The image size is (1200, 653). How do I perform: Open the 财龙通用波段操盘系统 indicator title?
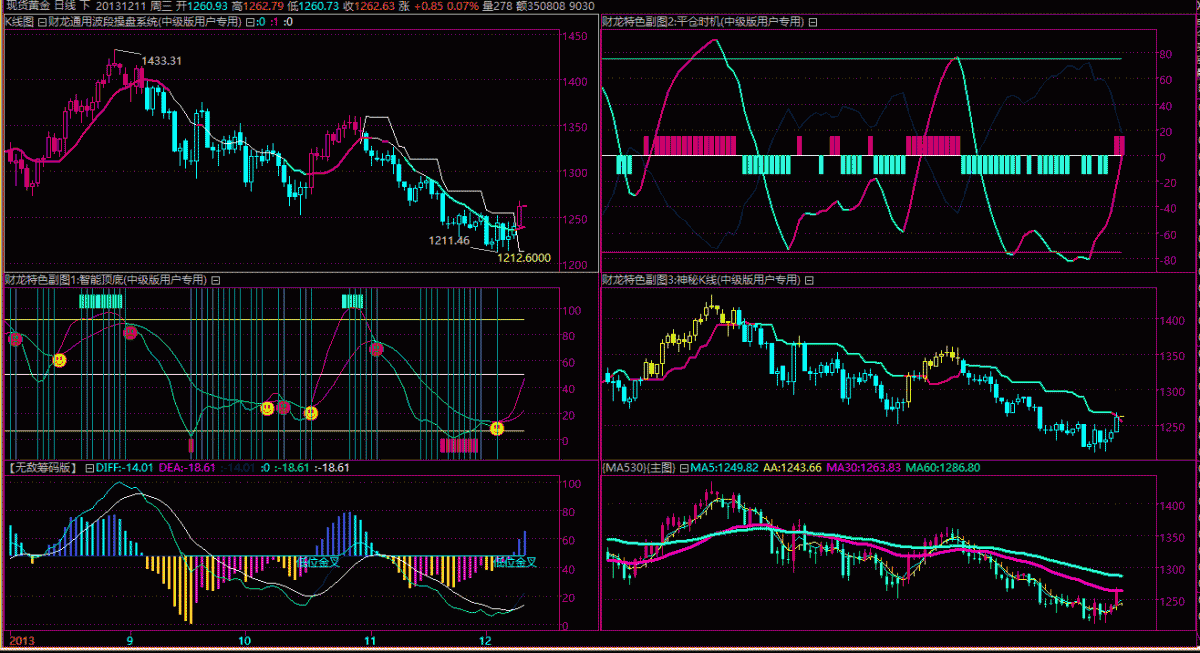coord(146,21)
